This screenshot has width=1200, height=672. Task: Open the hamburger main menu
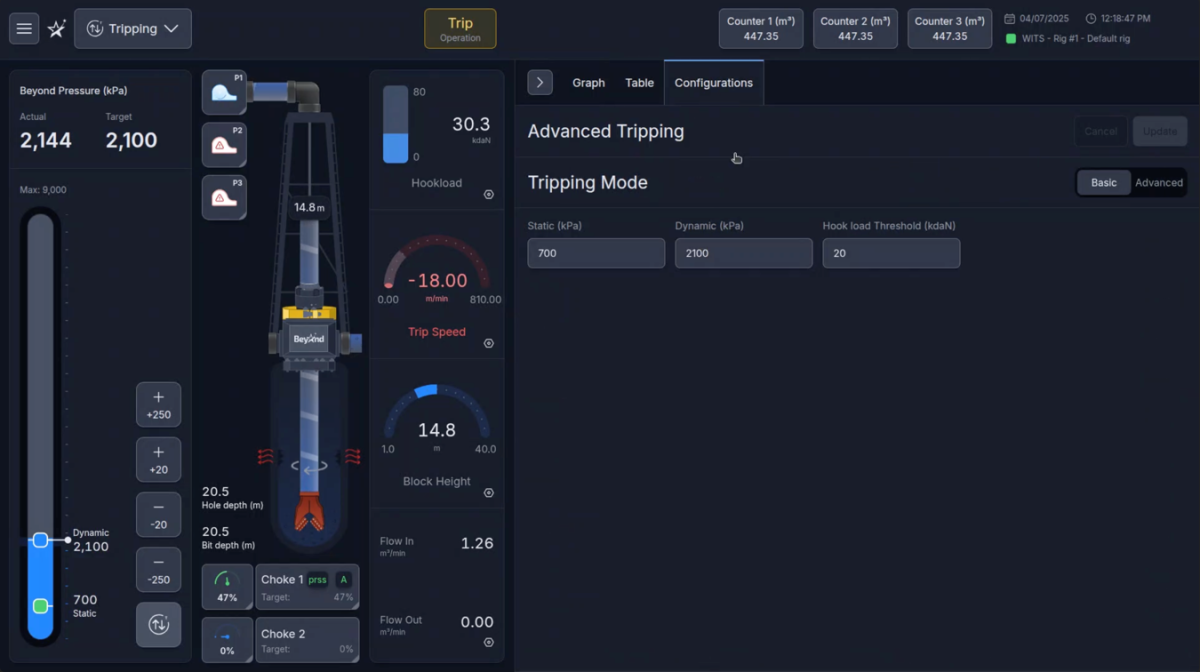(x=24, y=29)
